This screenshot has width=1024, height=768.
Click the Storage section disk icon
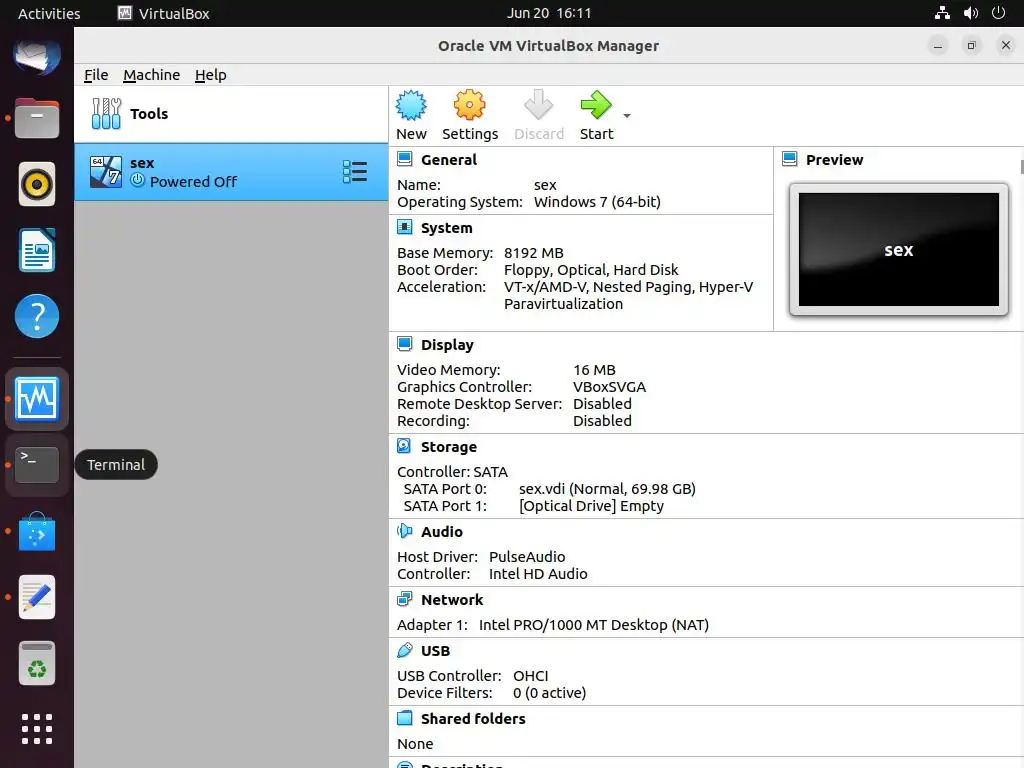click(x=404, y=446)
